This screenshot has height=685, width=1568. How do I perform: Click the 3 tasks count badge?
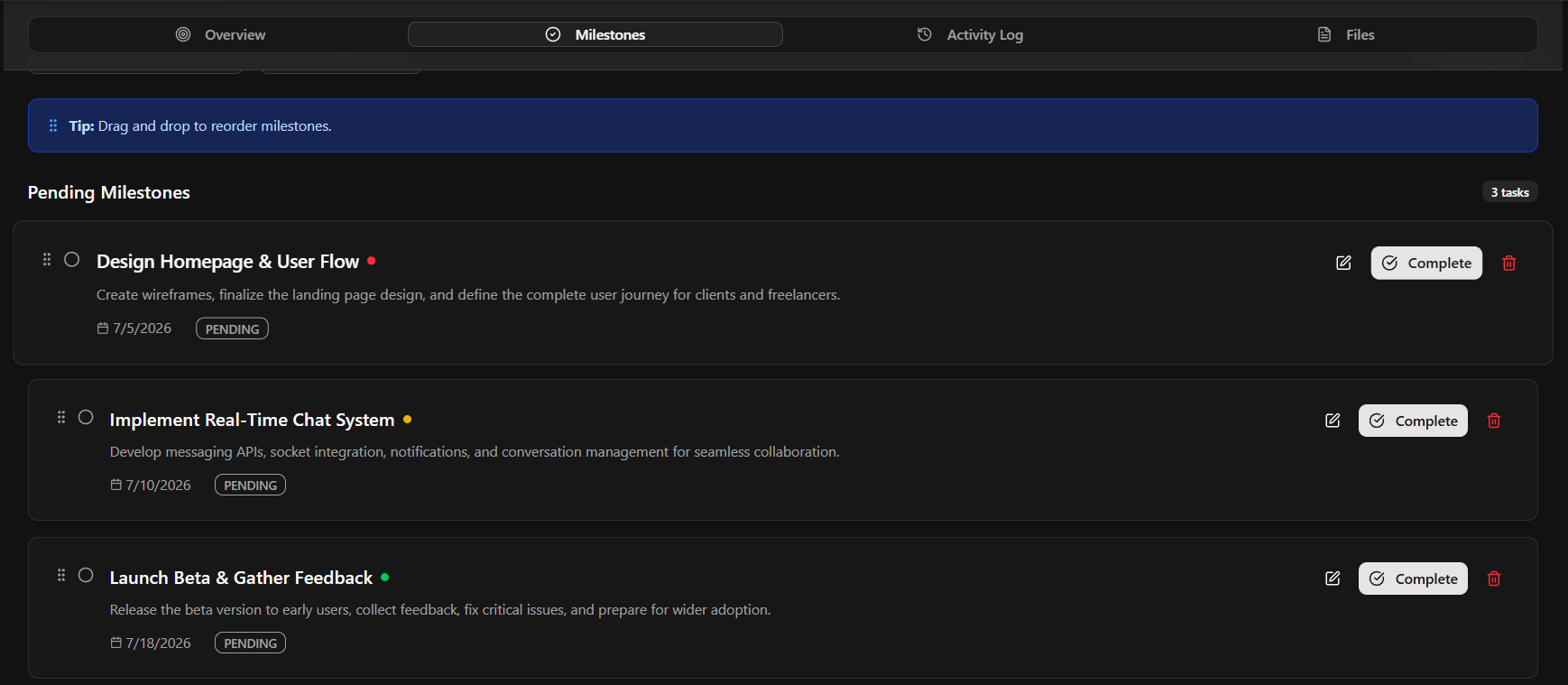(x=1509, y=192)
